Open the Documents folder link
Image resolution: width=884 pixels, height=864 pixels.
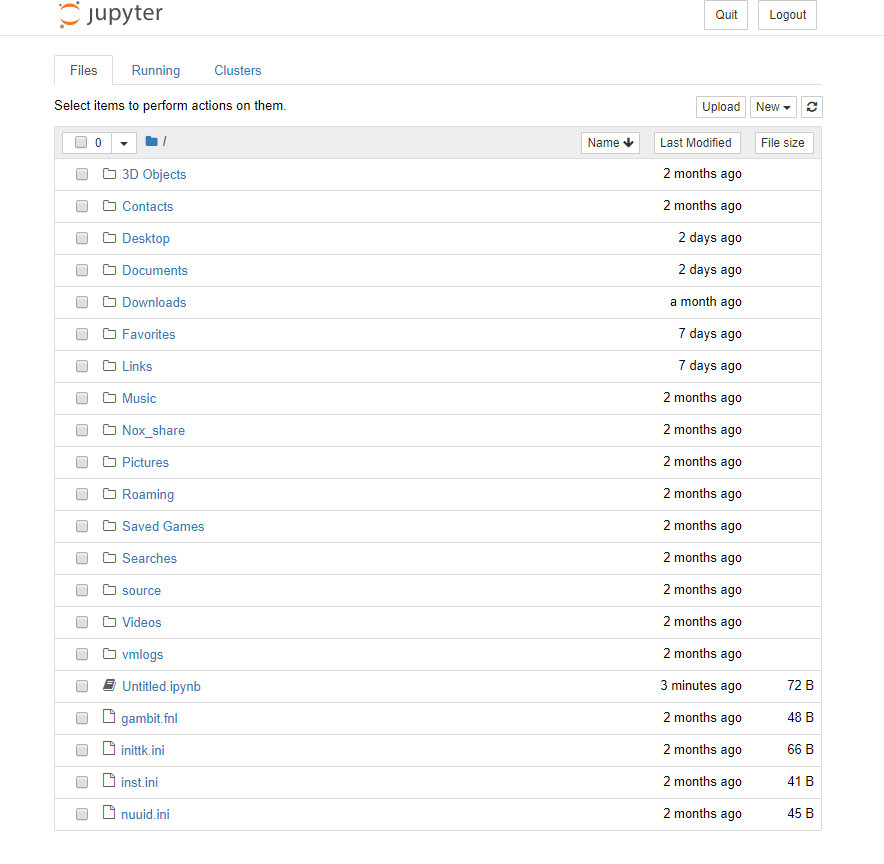(155, 270)
